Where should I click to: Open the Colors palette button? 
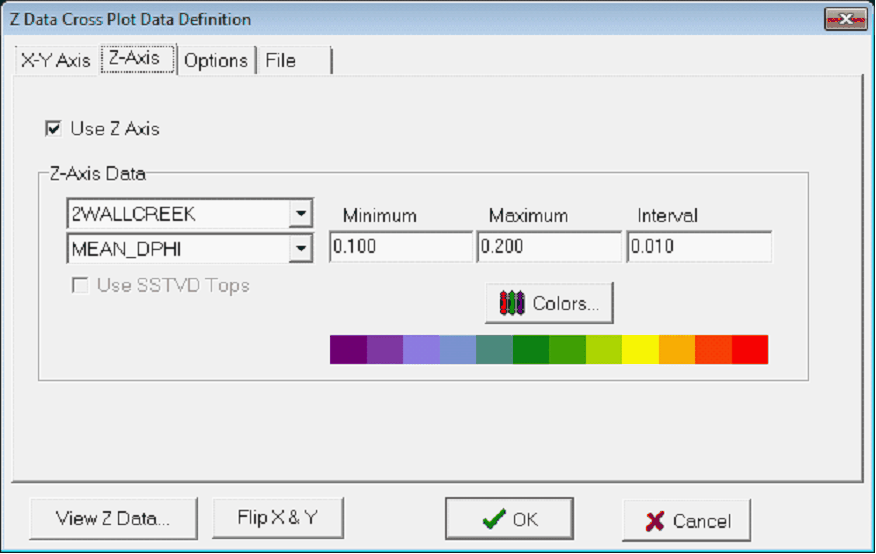pyautogui.click(x=549, y=304)
